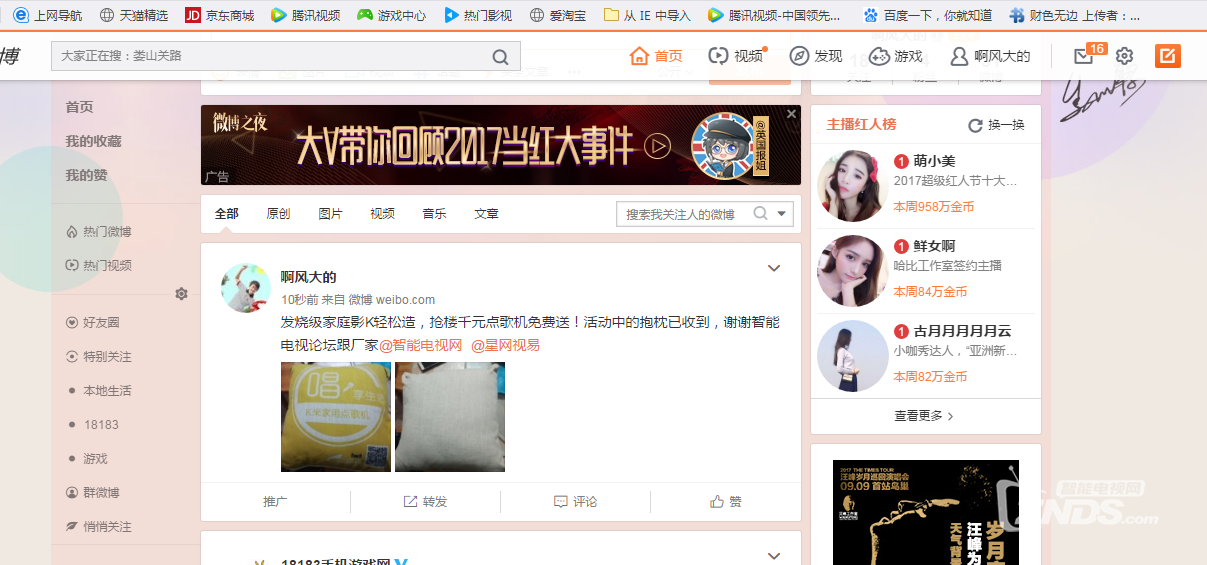Viewport: 1207px width, 565px height.
Task: Open the 百度一下，你就知道 bookmark
Action: 927,15
